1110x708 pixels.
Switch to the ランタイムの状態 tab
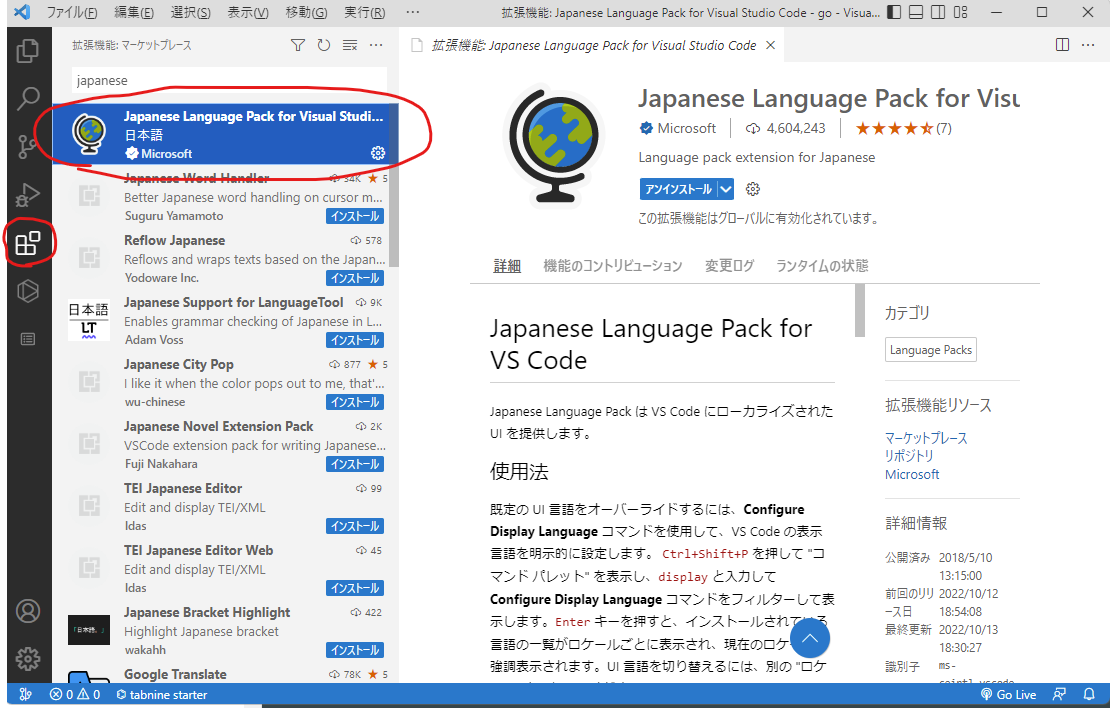[822, 266]
